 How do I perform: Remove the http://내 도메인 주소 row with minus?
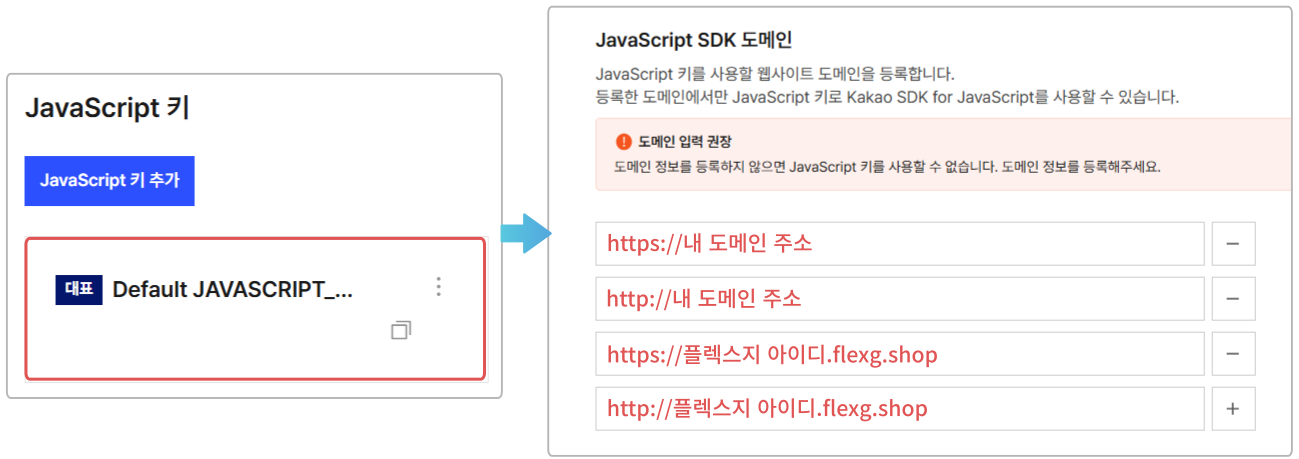[x=1233, y=299]
